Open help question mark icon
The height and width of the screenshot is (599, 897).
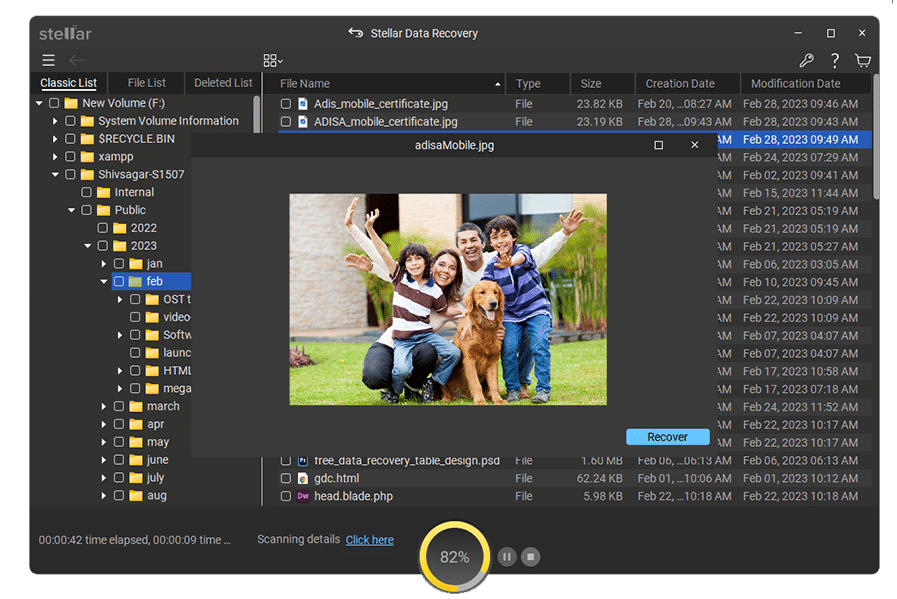[x=835, y=61]
